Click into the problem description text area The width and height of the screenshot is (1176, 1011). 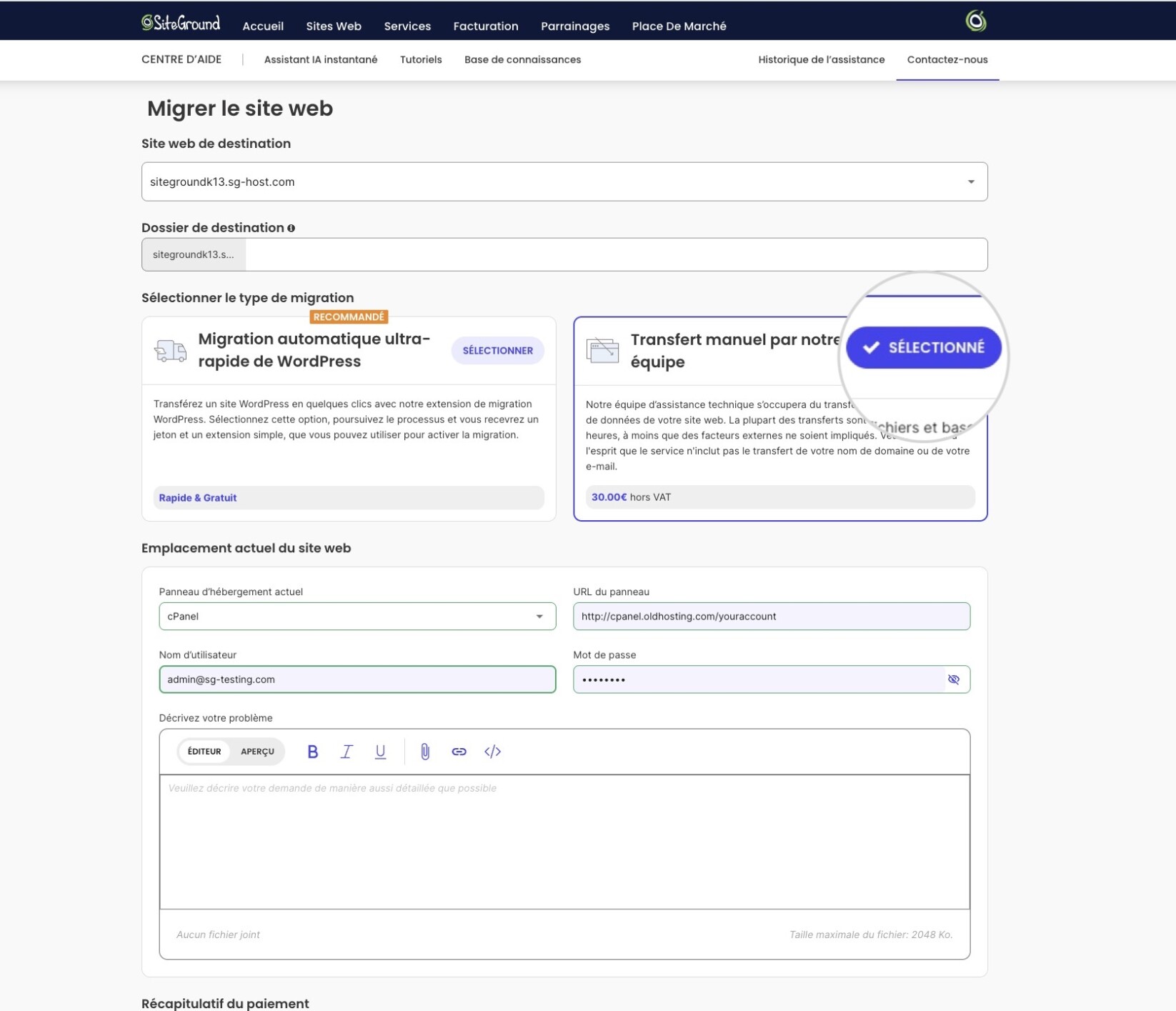click(x=564, y=842)
